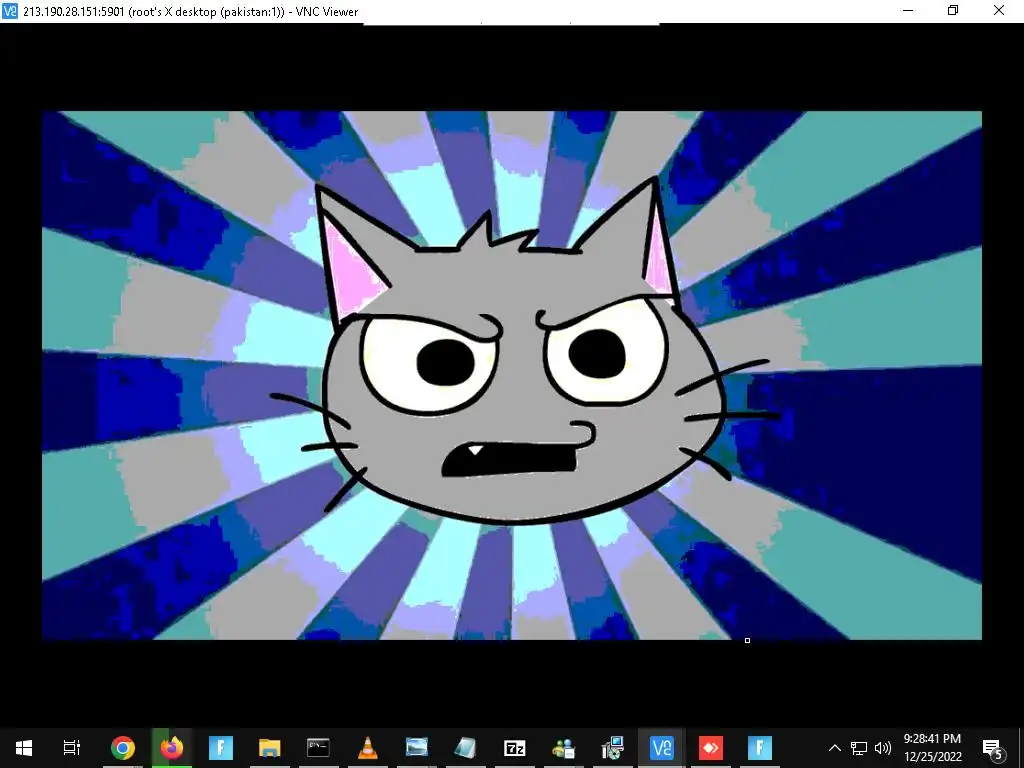Open the Command Prompt taskbar icon
The height and width of the screenshot is (768, 1024).
click(318, 748)
